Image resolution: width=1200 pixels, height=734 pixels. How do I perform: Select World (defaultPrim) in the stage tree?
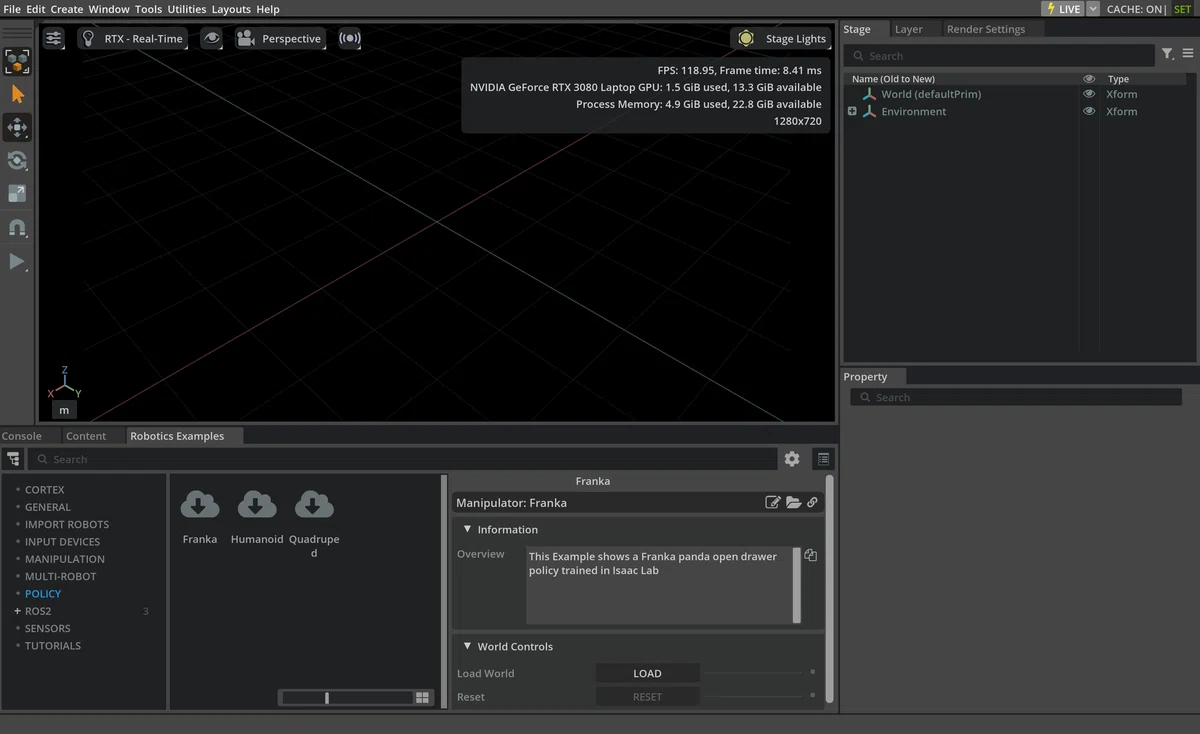click(931, 94)
